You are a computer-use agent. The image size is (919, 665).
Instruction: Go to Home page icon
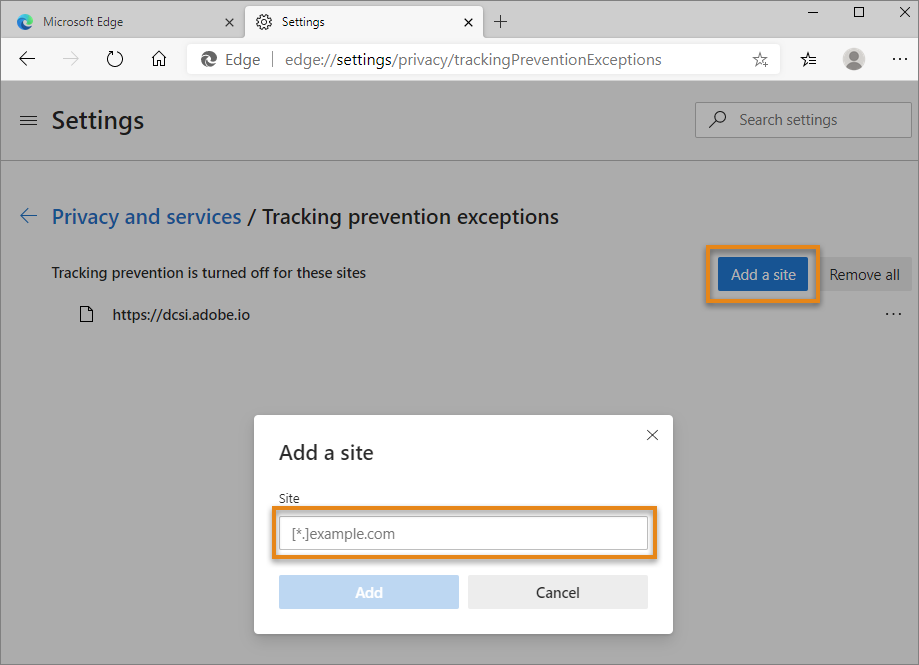point(159,59)
